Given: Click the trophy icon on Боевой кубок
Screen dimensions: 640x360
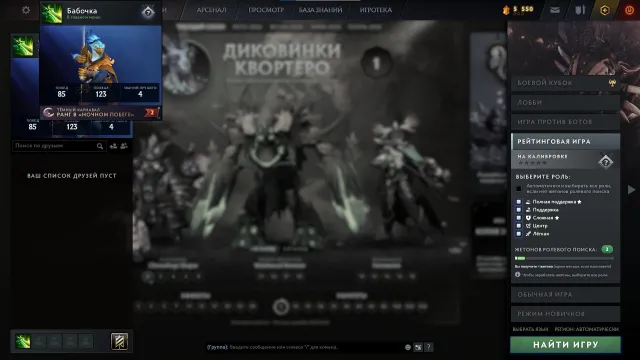Looking at the screenshot, I should 612,83.
